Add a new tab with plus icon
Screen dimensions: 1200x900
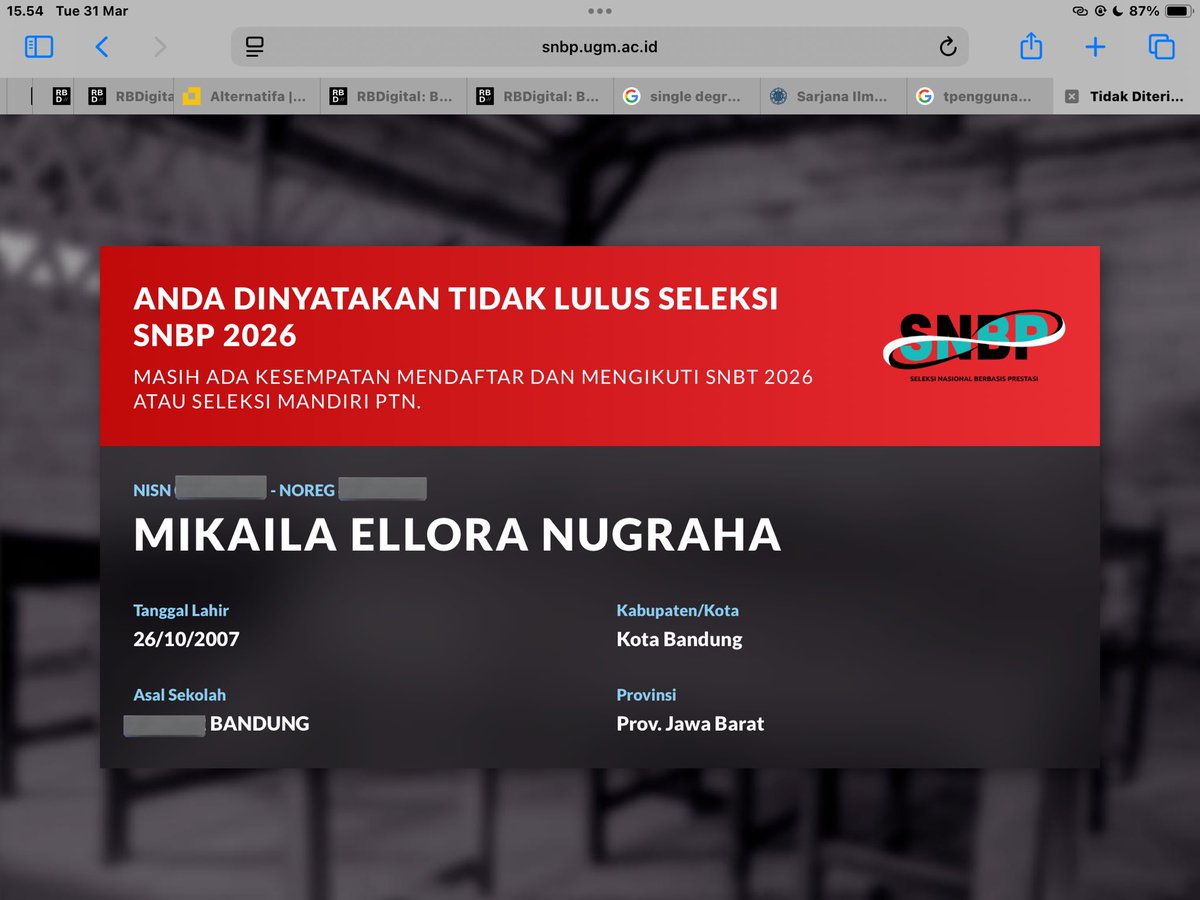pyautogui.click(x=1095, y=46)
